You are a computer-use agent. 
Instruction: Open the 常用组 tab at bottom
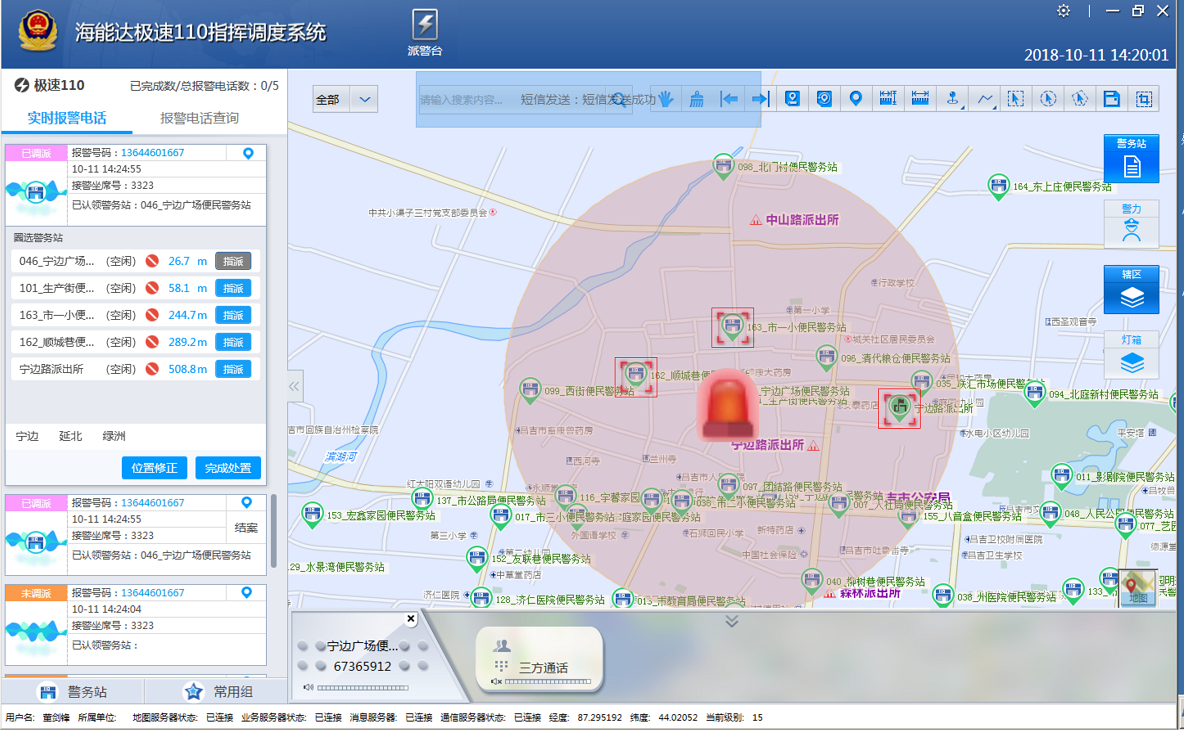(x=218, y=692)
